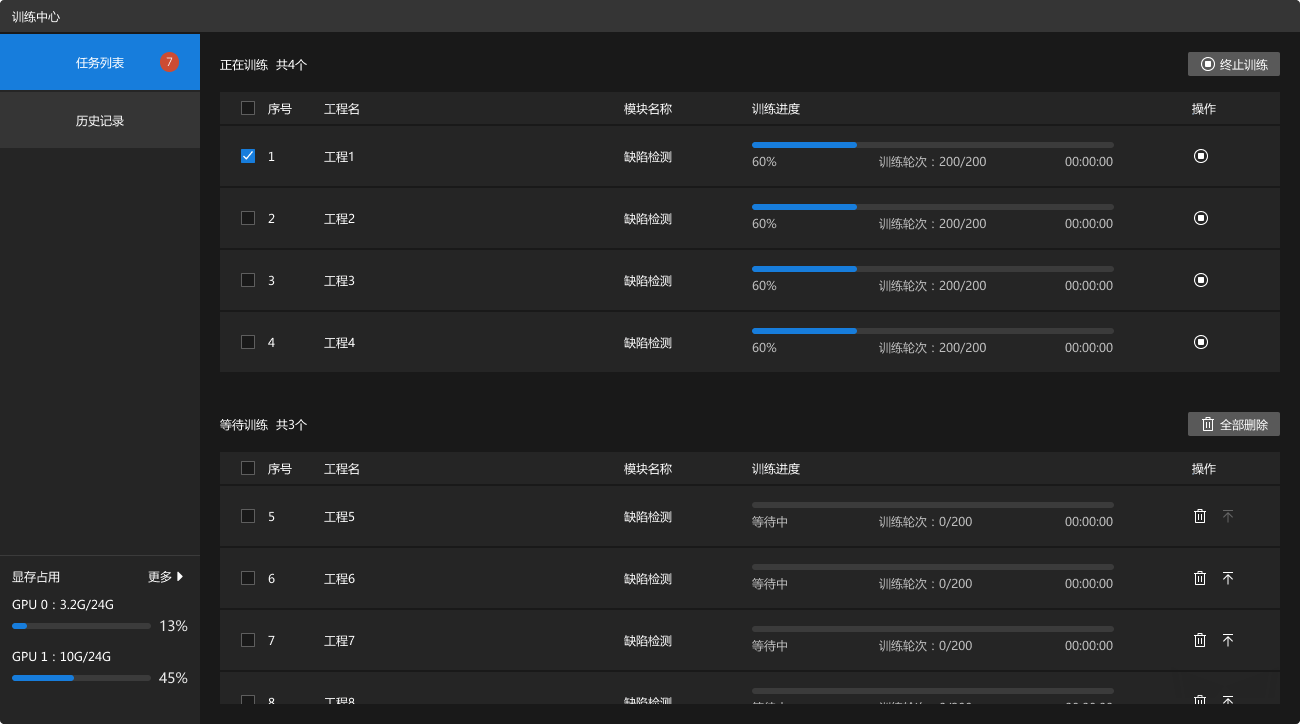Image resolution: width=1300 pixels, height=724 pixels.
Task: Click the GPU 1 memory usage bar
Action: pyautogui.click(x=81, y=678)
